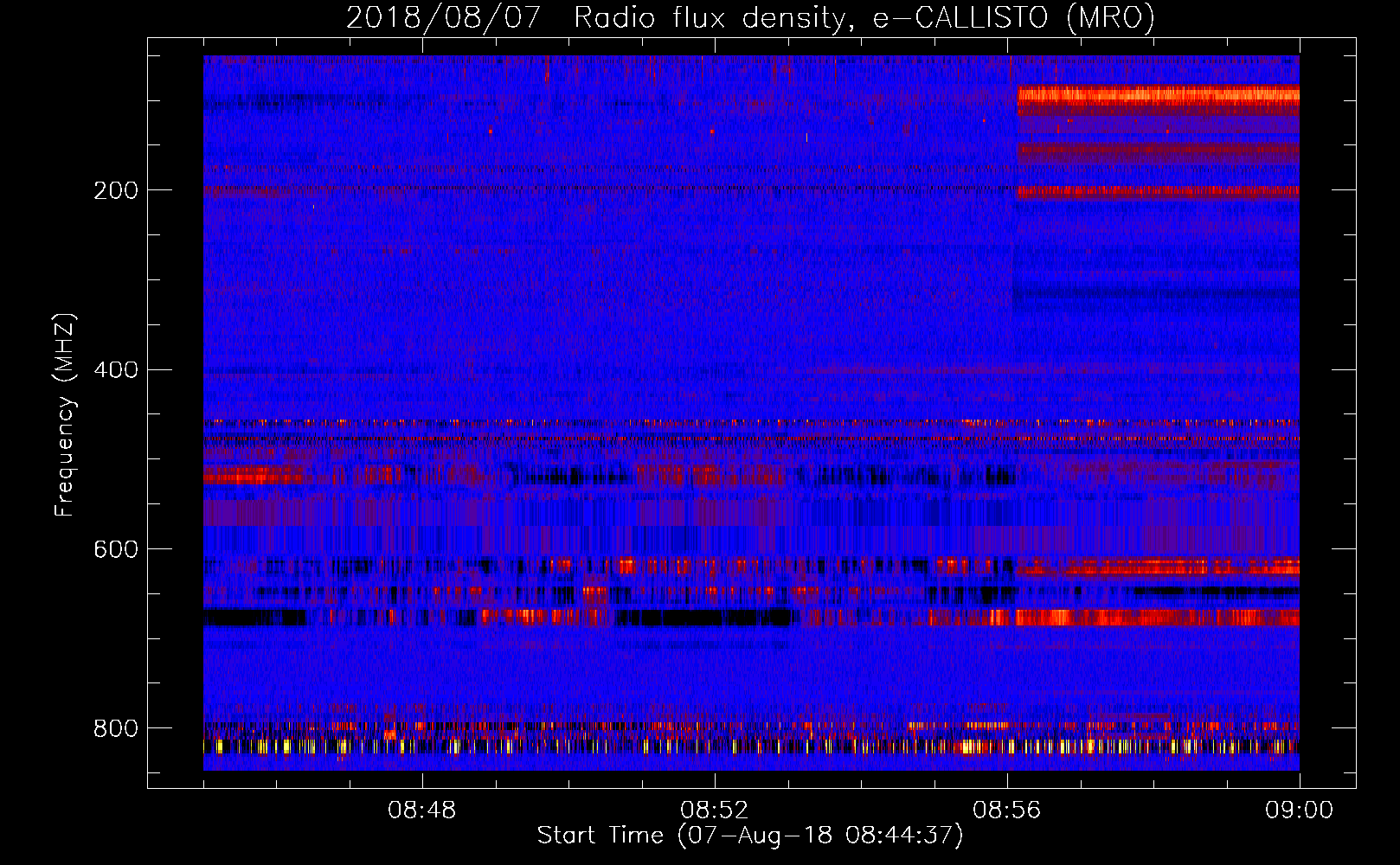Click the 08:48 time tick label
Screen dimensions: 1400x865
[x=421, y=811]
